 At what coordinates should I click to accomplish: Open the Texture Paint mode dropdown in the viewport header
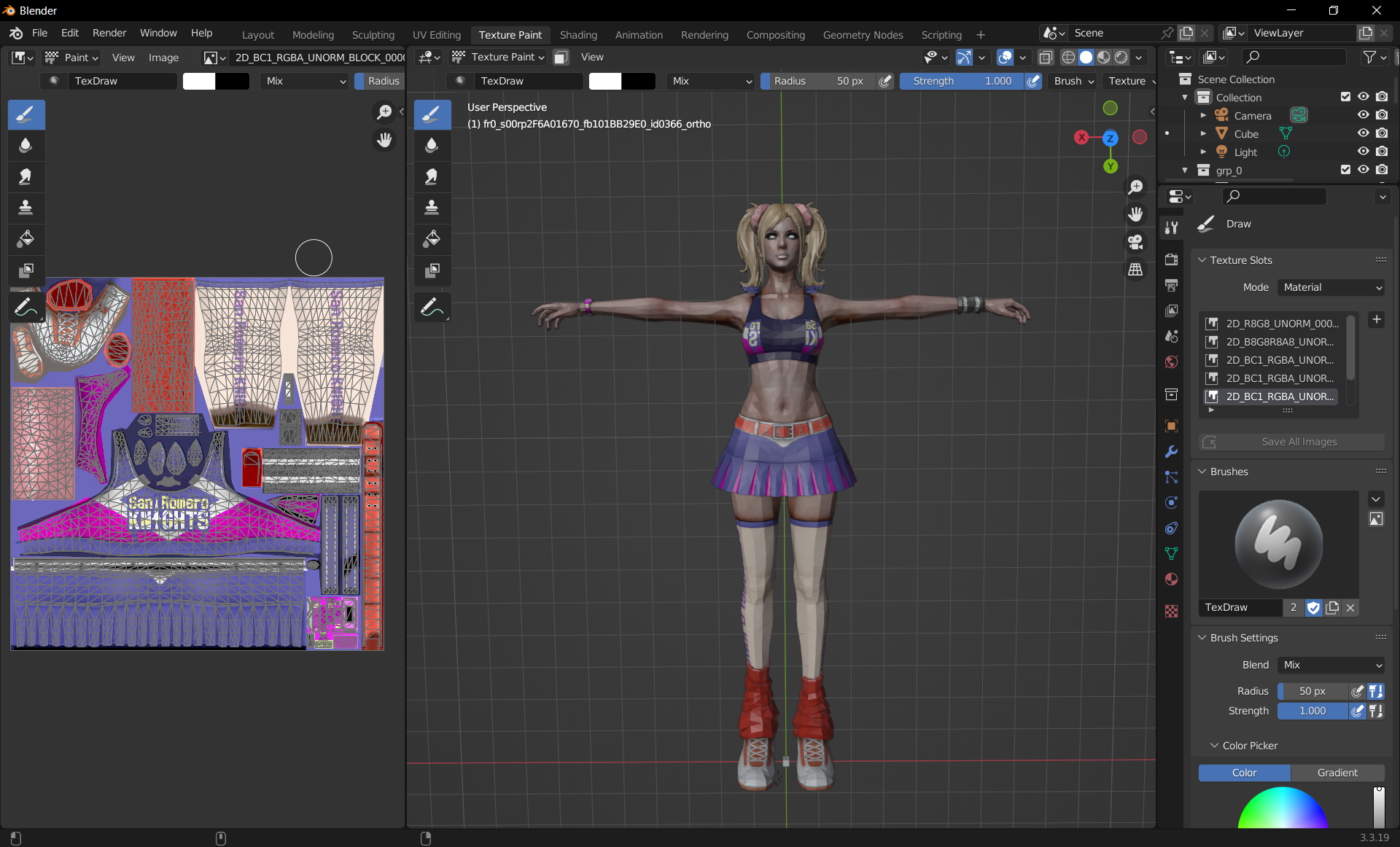tap(498, 57)
